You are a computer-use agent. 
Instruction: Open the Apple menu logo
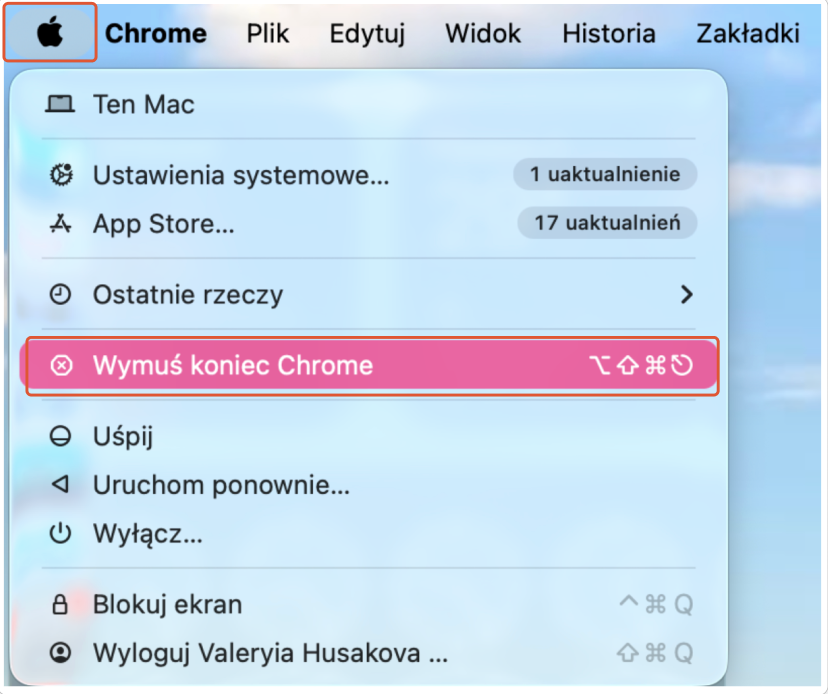coord(50,33)
